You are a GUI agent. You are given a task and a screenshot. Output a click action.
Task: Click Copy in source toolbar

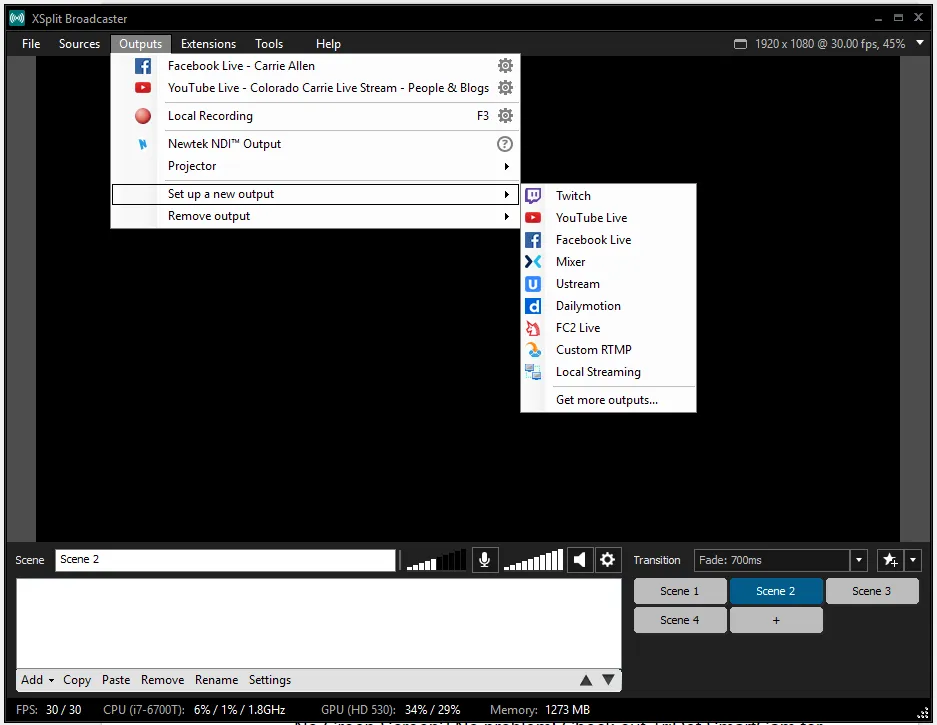pos(77,680)
